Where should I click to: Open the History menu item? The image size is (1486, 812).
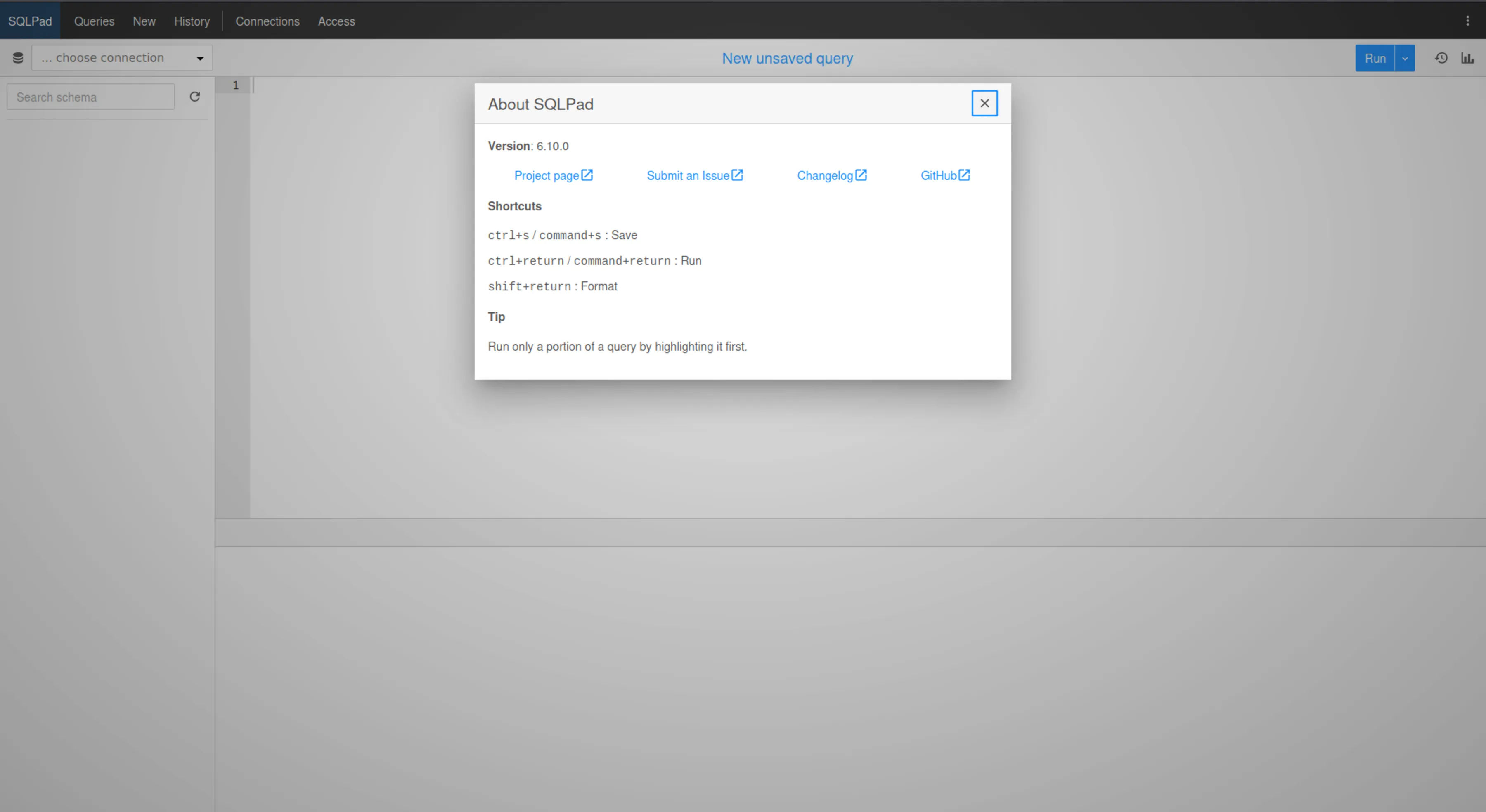pyautogui.click(x=192, y=21)
